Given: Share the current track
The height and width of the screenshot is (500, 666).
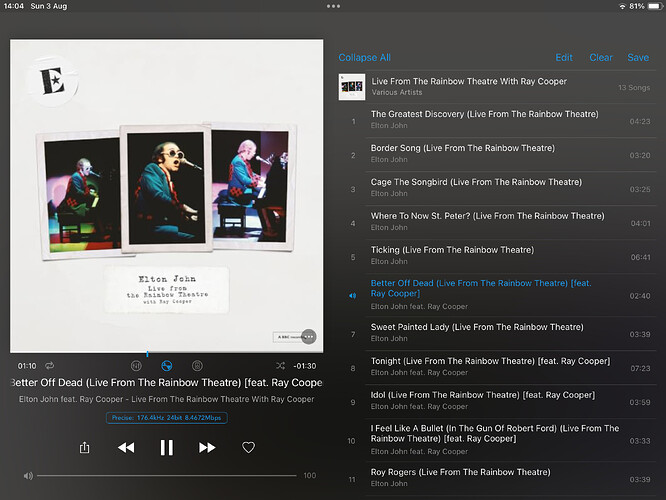Looking at the screenshot, I should 85,447.
